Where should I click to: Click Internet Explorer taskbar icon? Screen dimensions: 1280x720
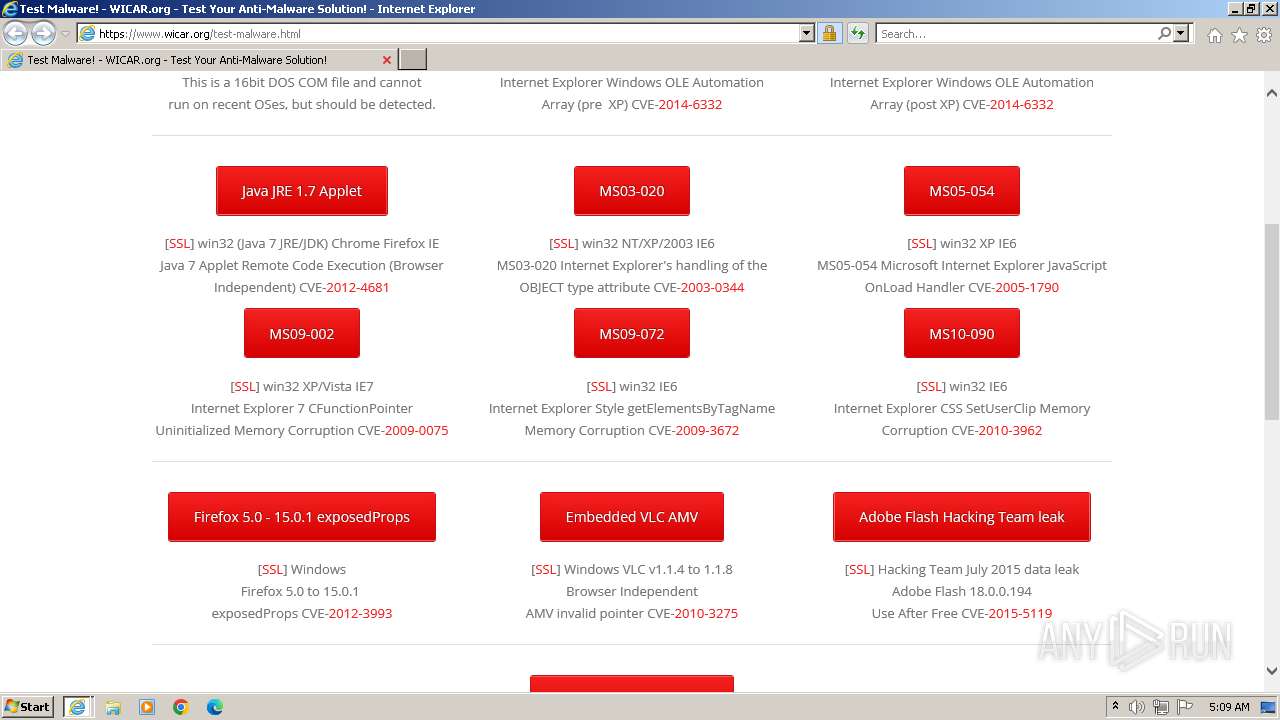pyautogui.click(x=78, y=706)
